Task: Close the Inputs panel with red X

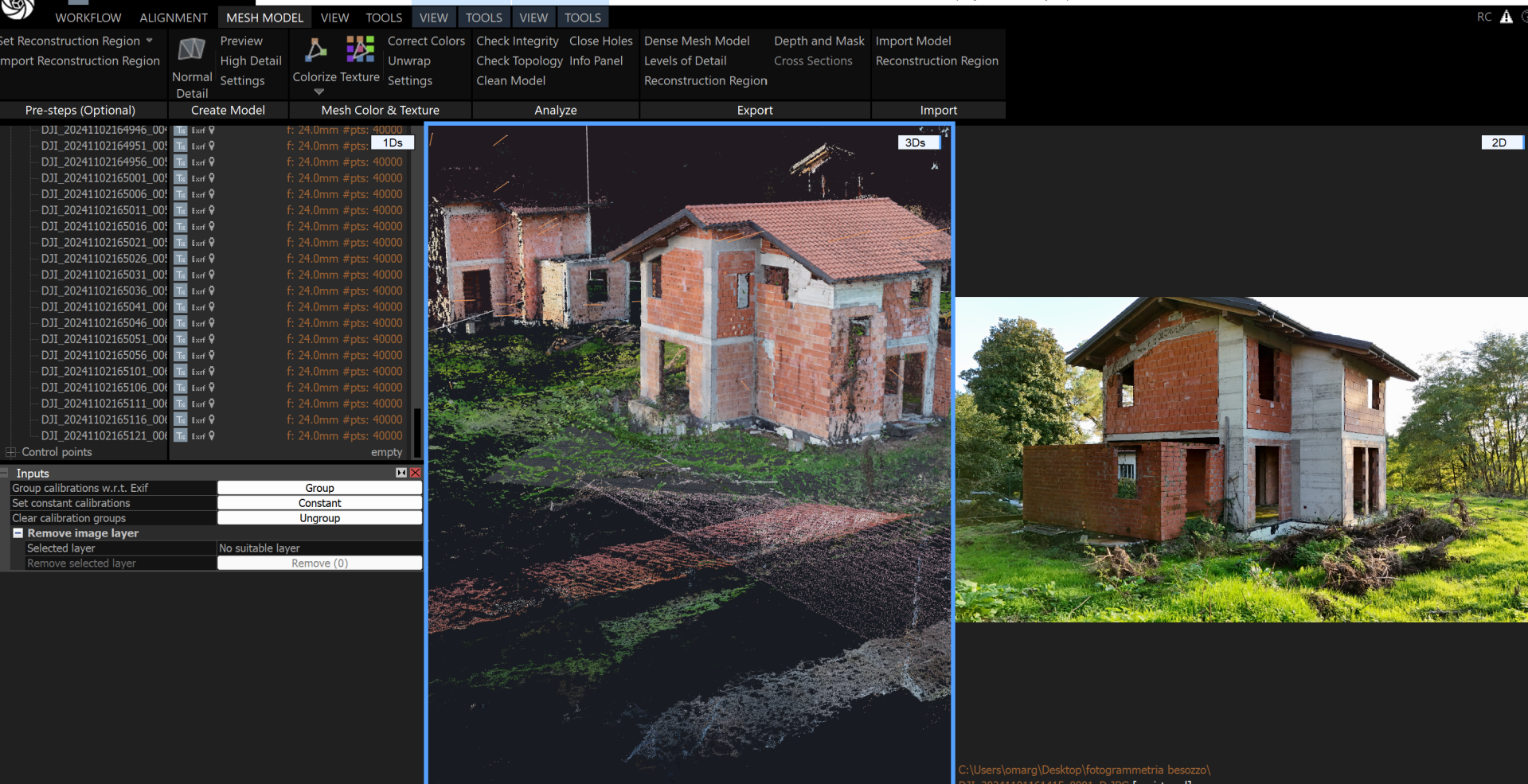Action: [x=415, y=473]
